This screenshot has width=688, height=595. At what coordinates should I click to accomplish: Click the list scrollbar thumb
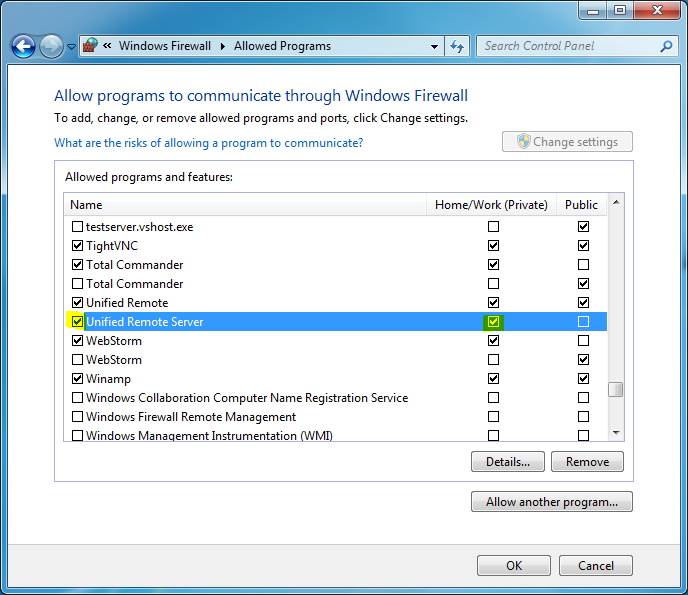tap(616, 389)
